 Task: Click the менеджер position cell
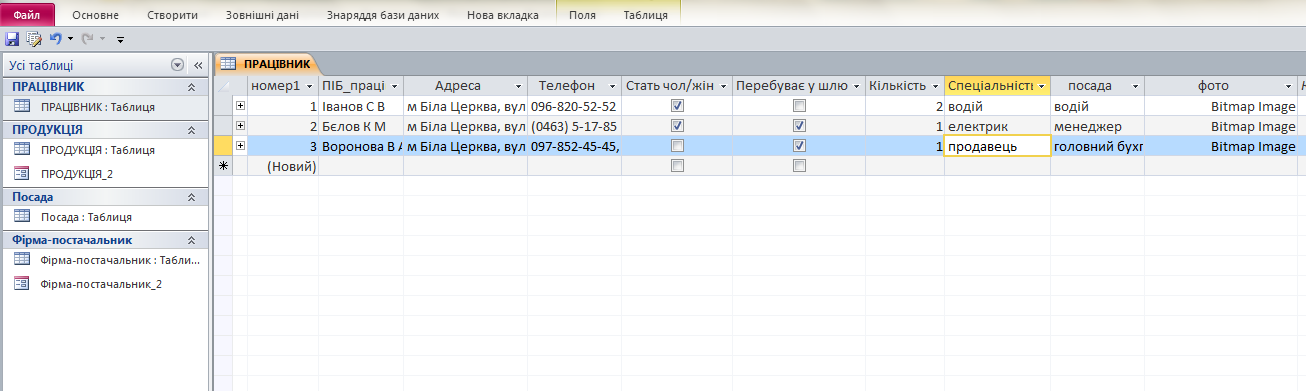(x=1097, y=126)
